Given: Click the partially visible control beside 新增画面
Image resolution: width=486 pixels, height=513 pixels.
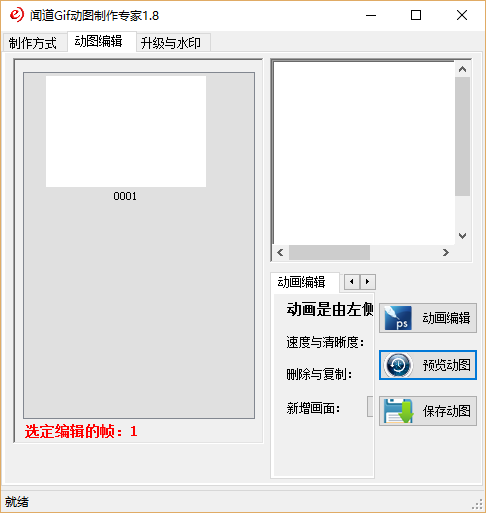Looking at the screenshot, I should click(370, 406).
